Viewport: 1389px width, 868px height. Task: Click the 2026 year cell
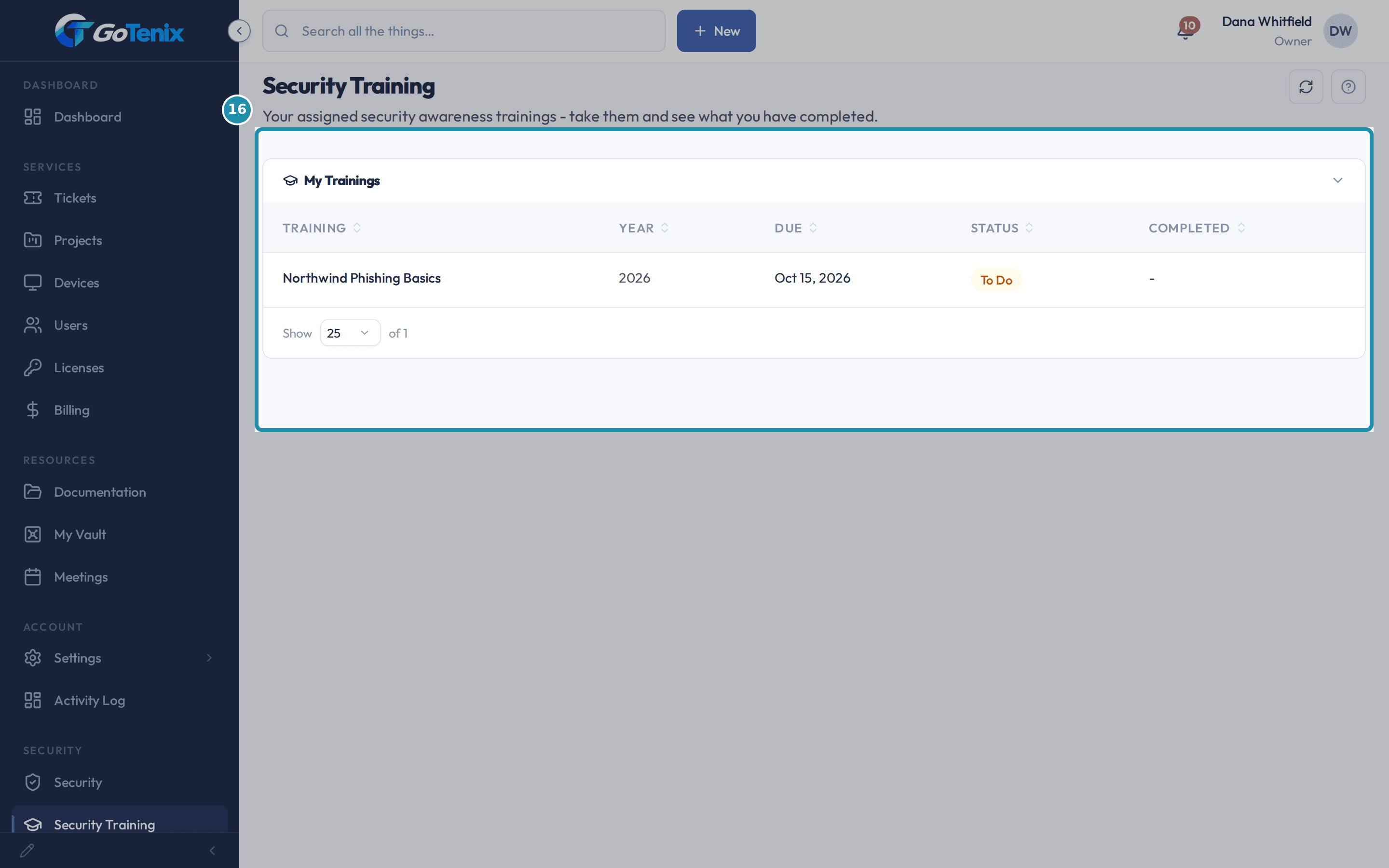click(634, 278)
